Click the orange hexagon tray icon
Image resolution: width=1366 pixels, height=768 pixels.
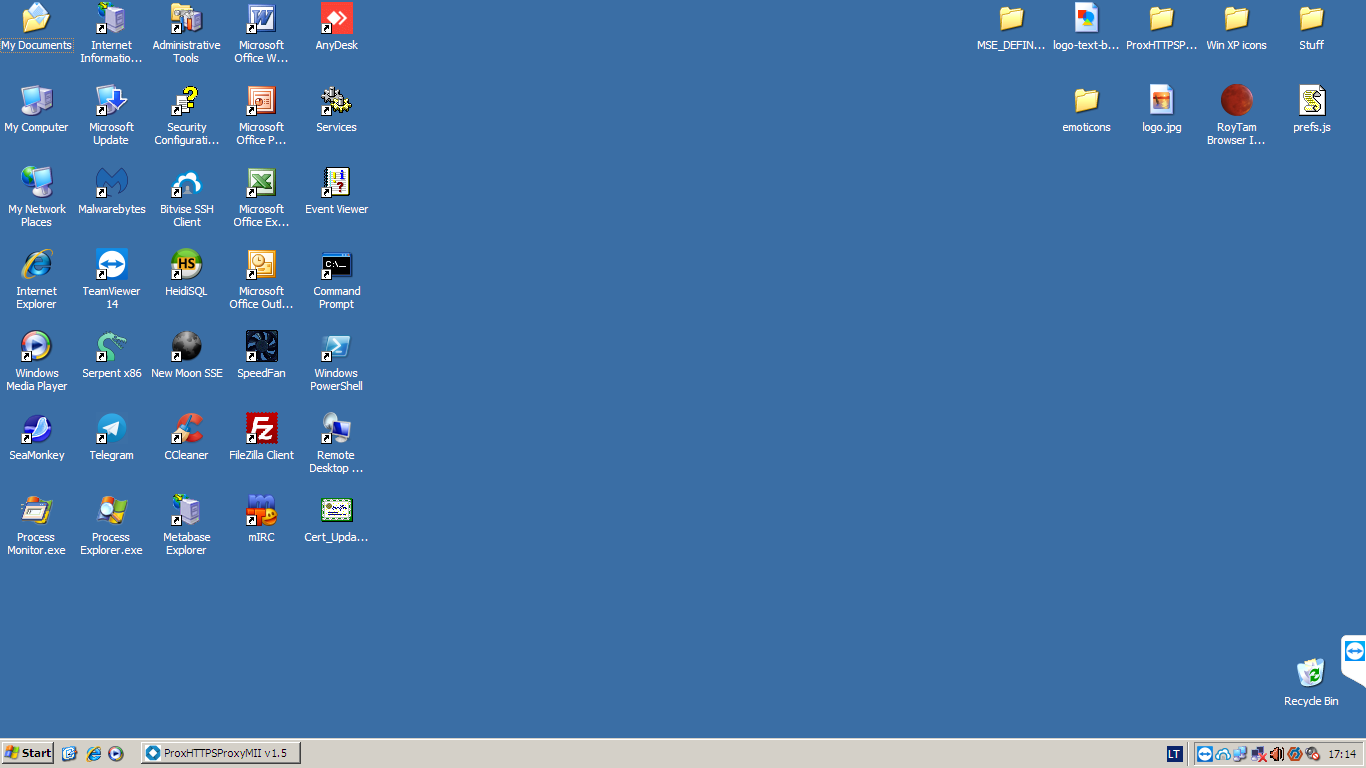point(1294,754)
